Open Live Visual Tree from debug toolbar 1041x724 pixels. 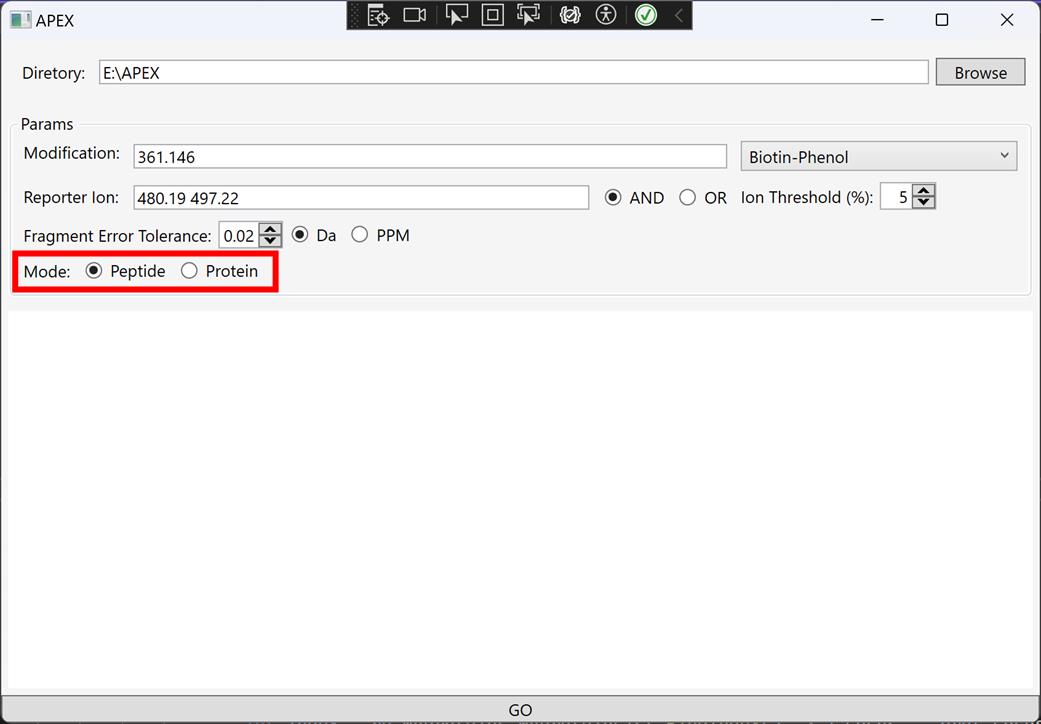(378, 15)
